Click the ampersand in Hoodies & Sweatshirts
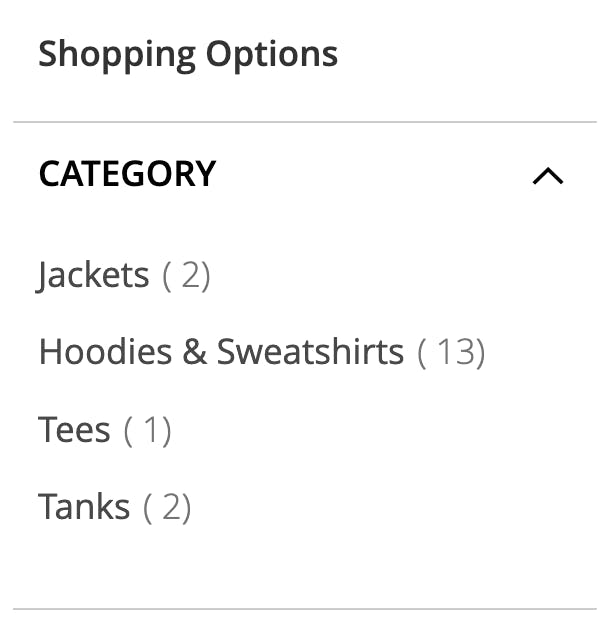This screenshot has width=616, height=628. pos(195,352)
